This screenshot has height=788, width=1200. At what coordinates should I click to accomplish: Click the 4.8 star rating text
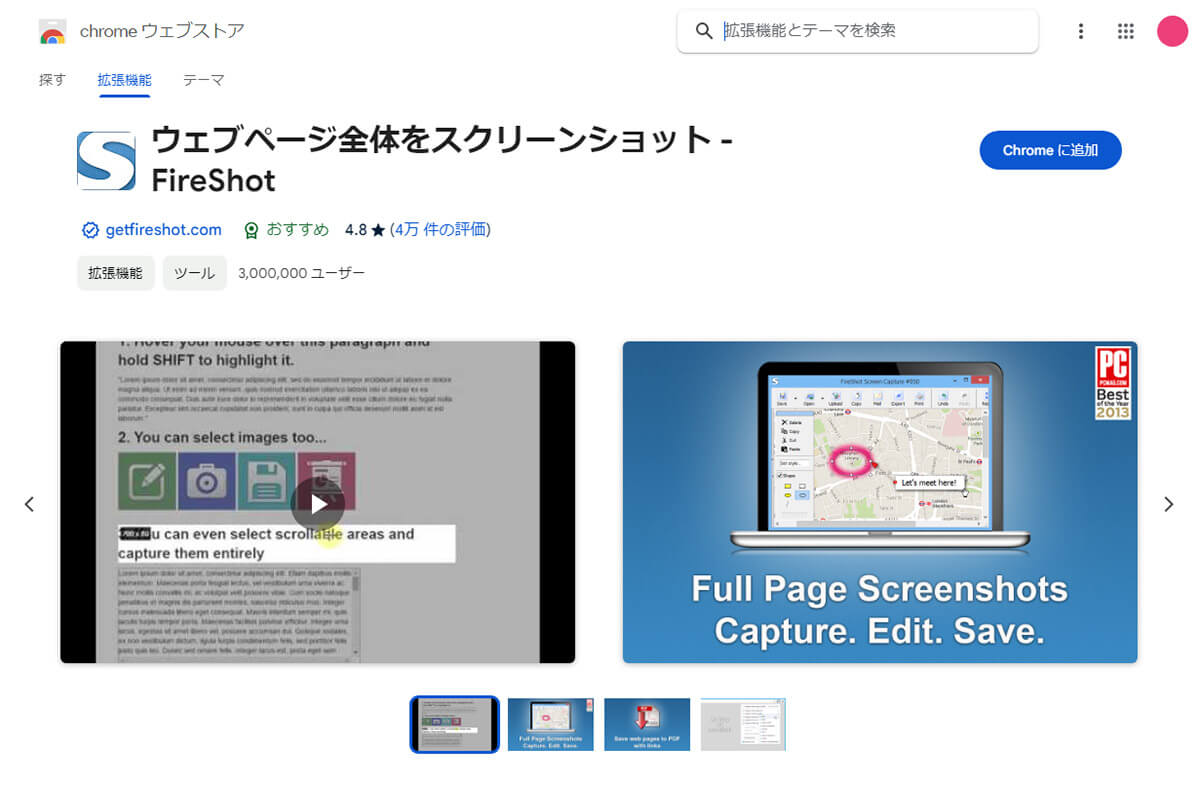coord(365,230)
